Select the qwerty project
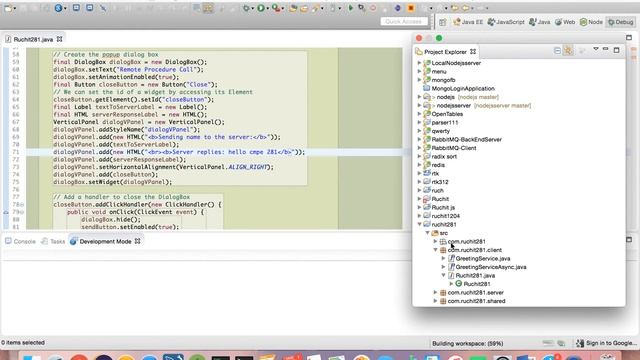 click(x=440, y=131)
